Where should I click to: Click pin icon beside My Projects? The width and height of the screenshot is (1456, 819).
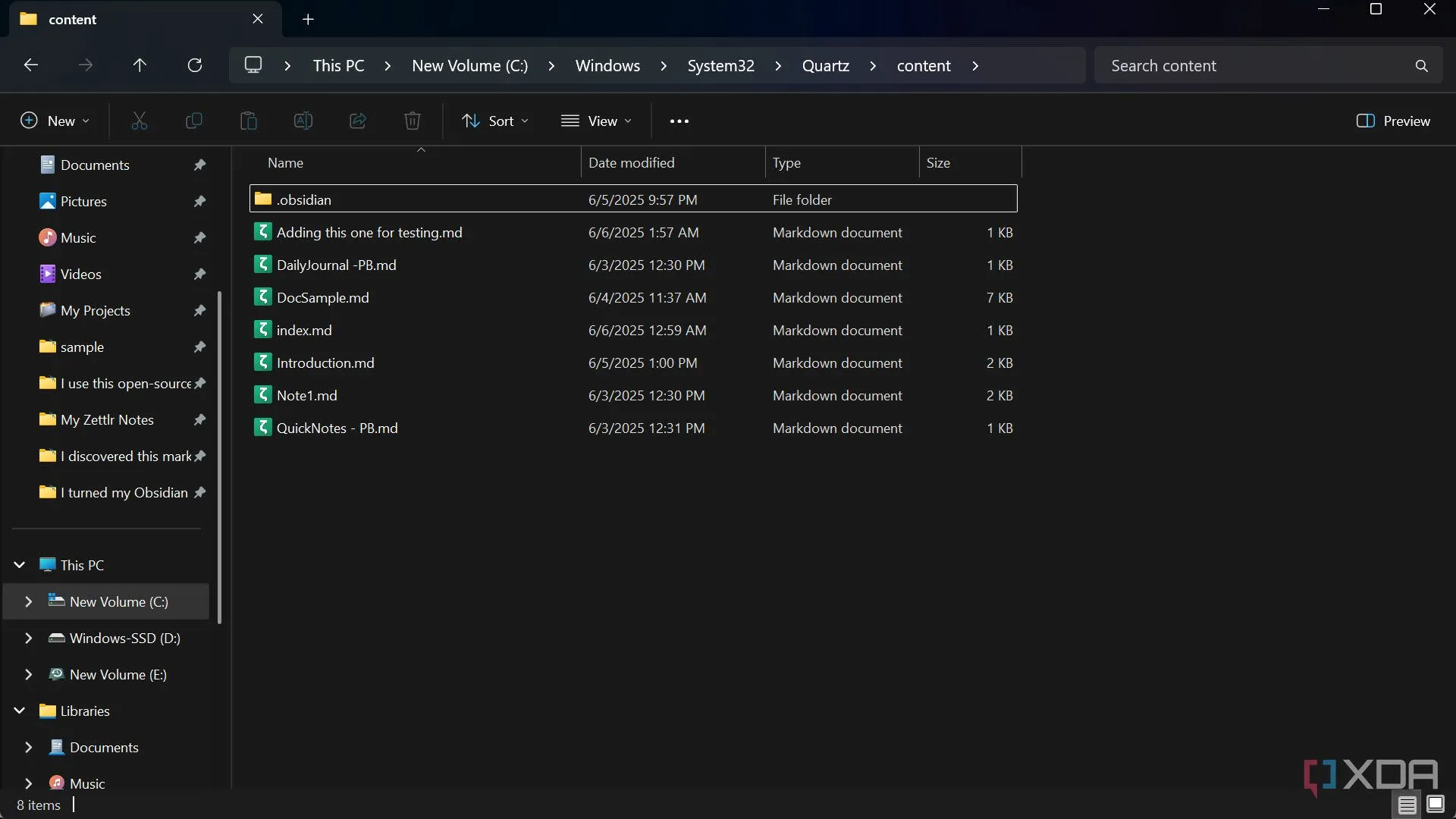pos(199,310)
